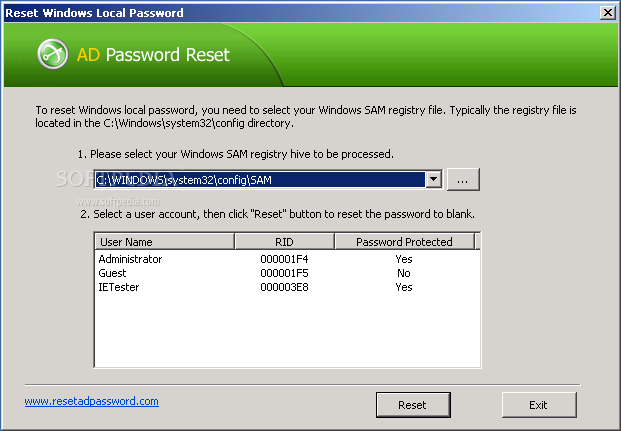Sort by the Password Protected column header
Viewport: 621px width, 431px height.
click(404, 242)
